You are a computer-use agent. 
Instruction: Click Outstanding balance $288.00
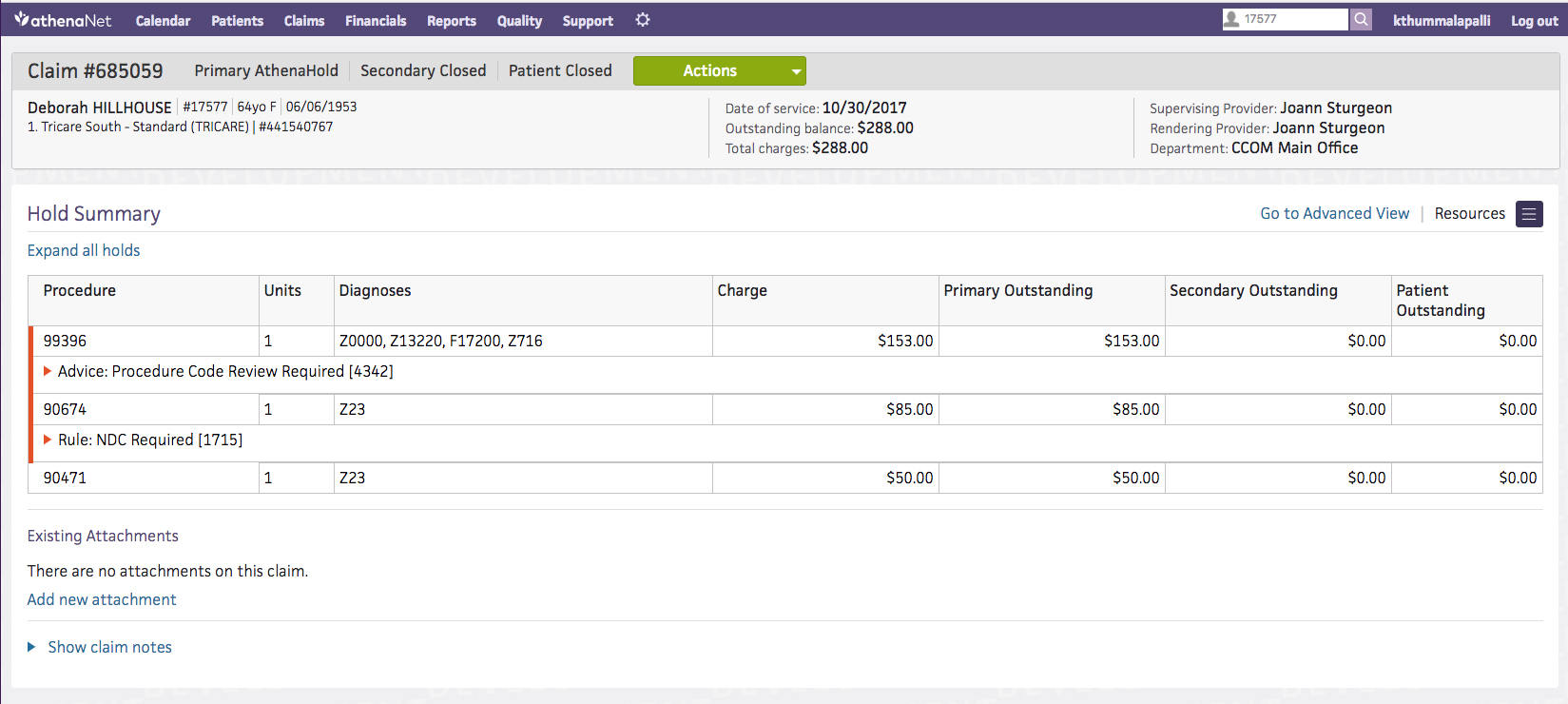pos(819,128)
